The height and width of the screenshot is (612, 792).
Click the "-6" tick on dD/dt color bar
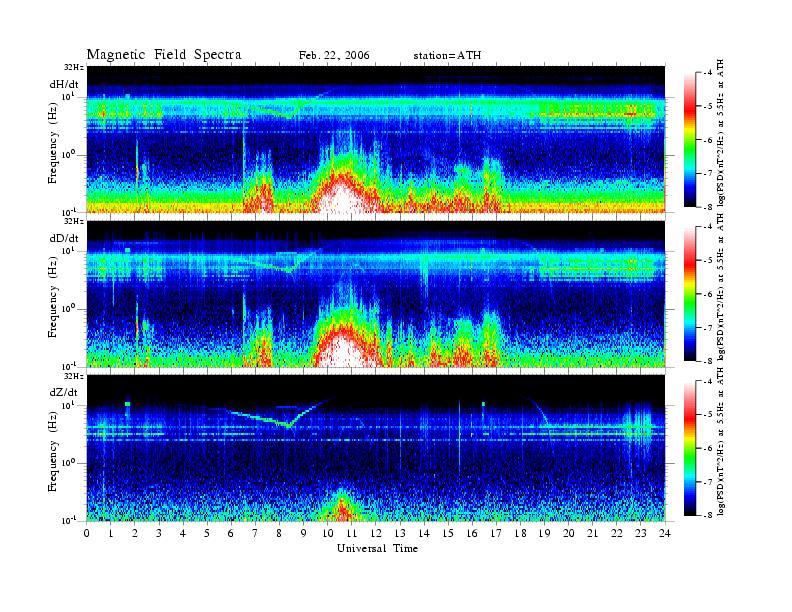tap(709, 294)
